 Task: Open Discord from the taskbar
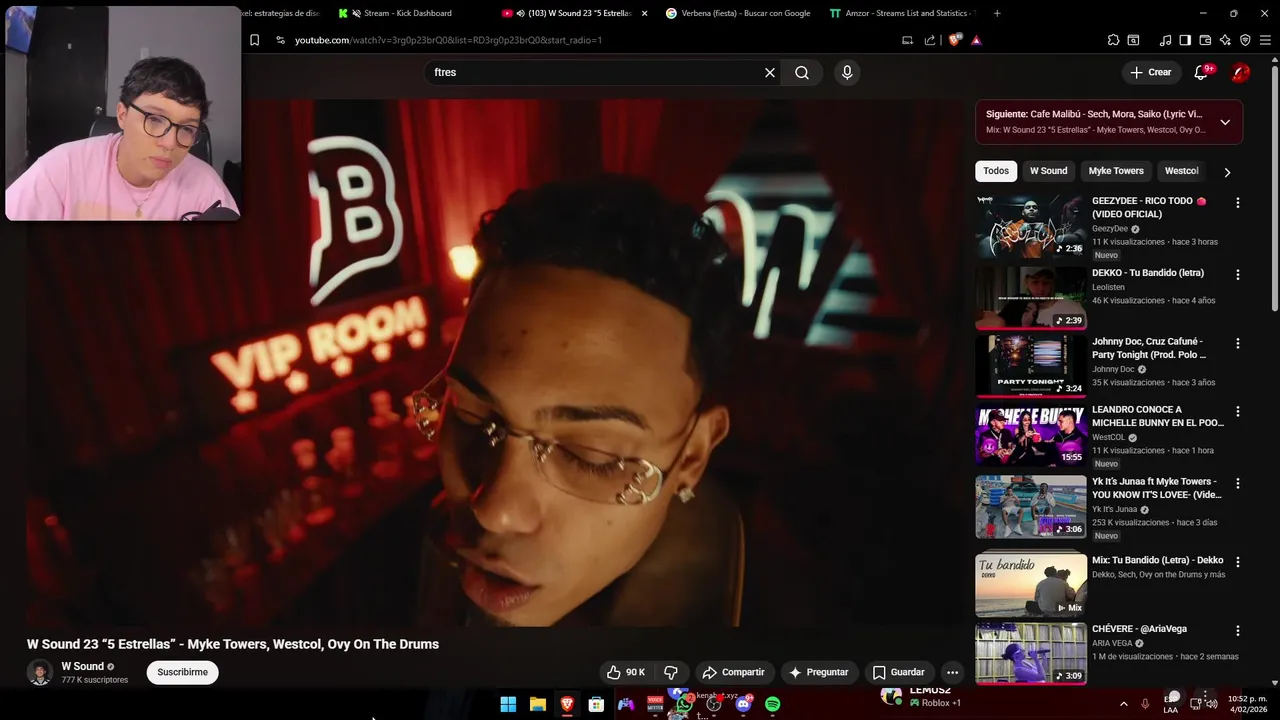pyautogui.click(x=743, y=704)
